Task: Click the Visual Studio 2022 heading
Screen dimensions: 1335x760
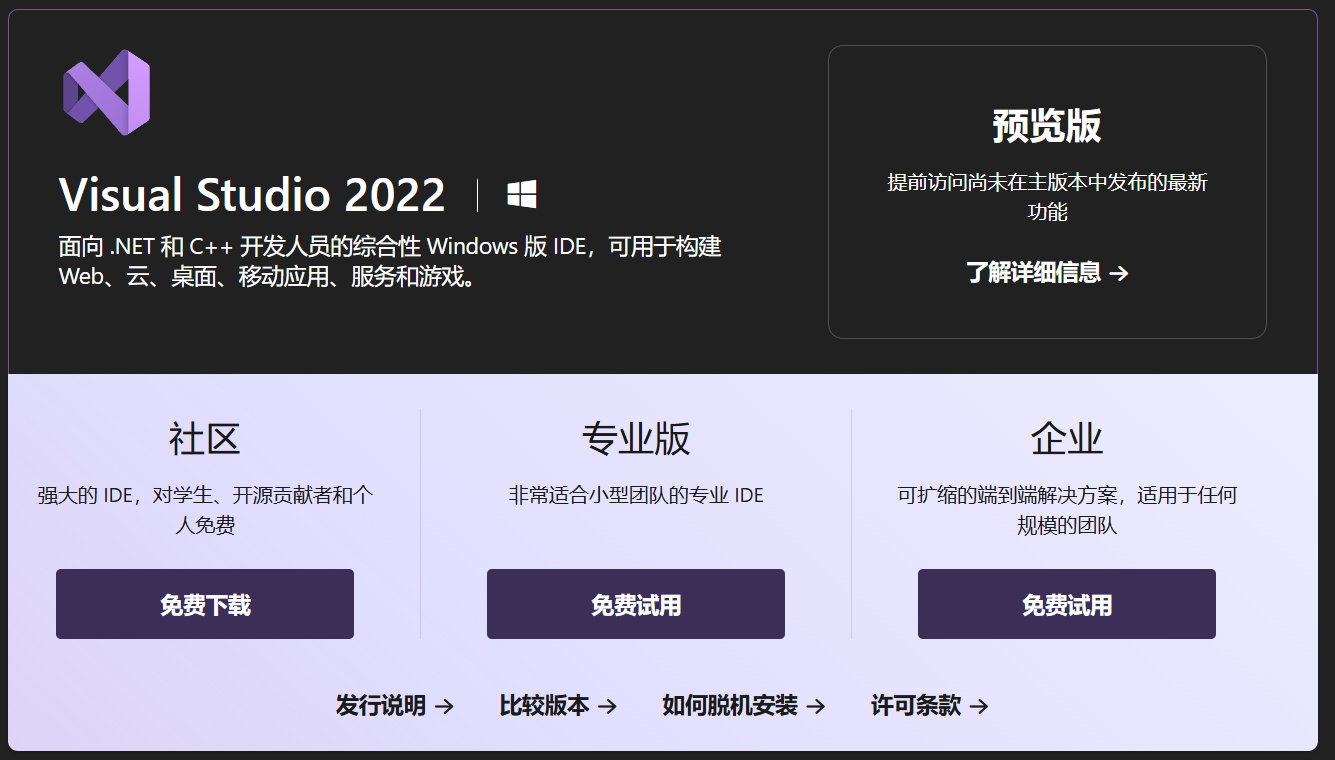Action: pyautogui.click(x=252, y=194)
